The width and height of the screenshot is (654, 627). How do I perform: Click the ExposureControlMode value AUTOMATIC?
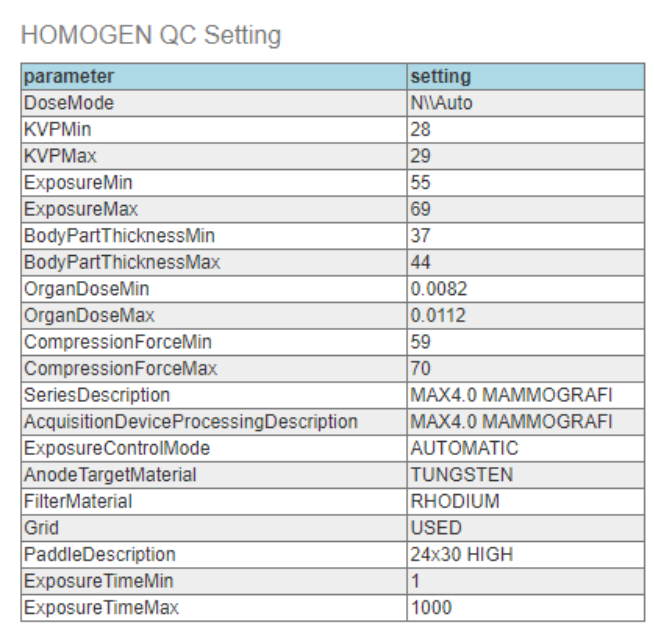click(465, 448)
